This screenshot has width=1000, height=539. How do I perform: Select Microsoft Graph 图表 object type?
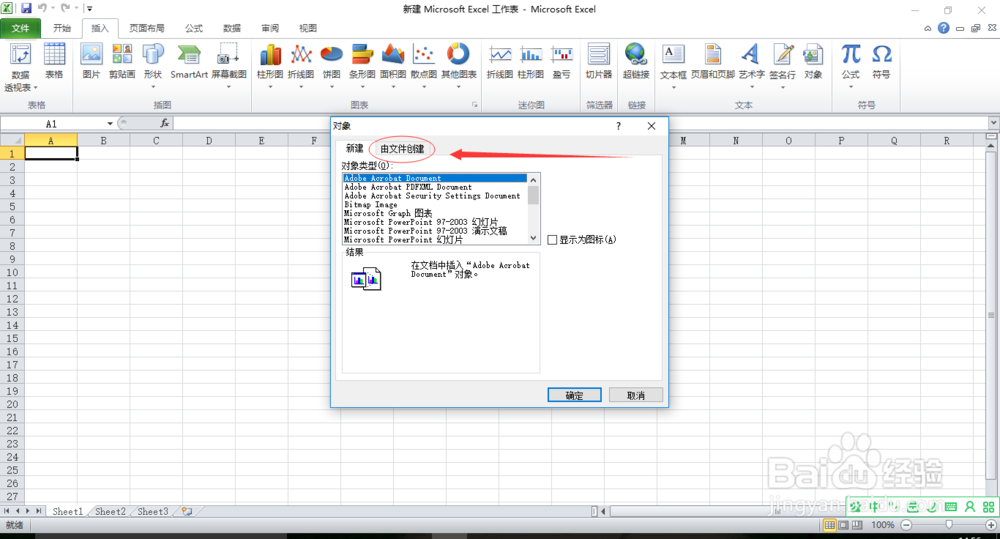click(x=388, y=213)
